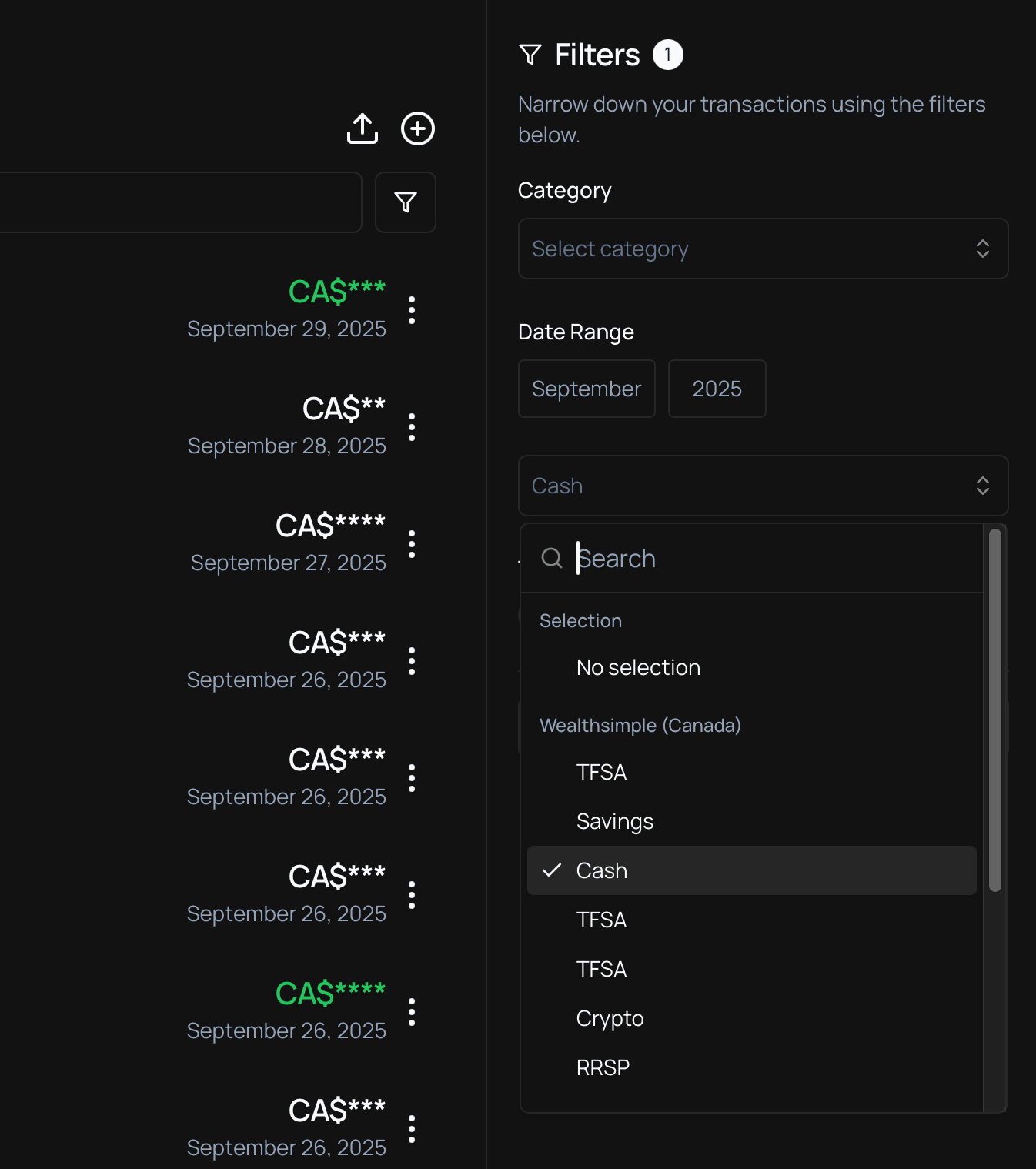This screenshot has width=1036, height=1169.
Task: Click the magnifier icon in account search
Action: (x=552, y=558)
